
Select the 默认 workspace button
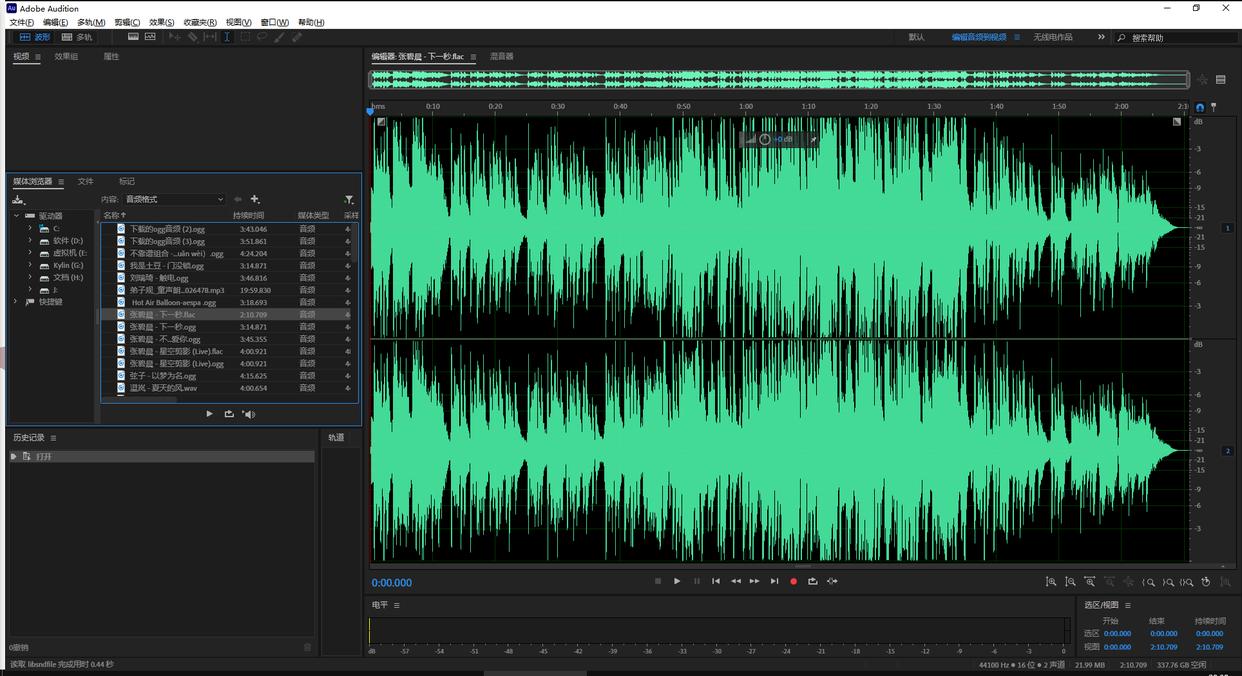tap(916, 37)
